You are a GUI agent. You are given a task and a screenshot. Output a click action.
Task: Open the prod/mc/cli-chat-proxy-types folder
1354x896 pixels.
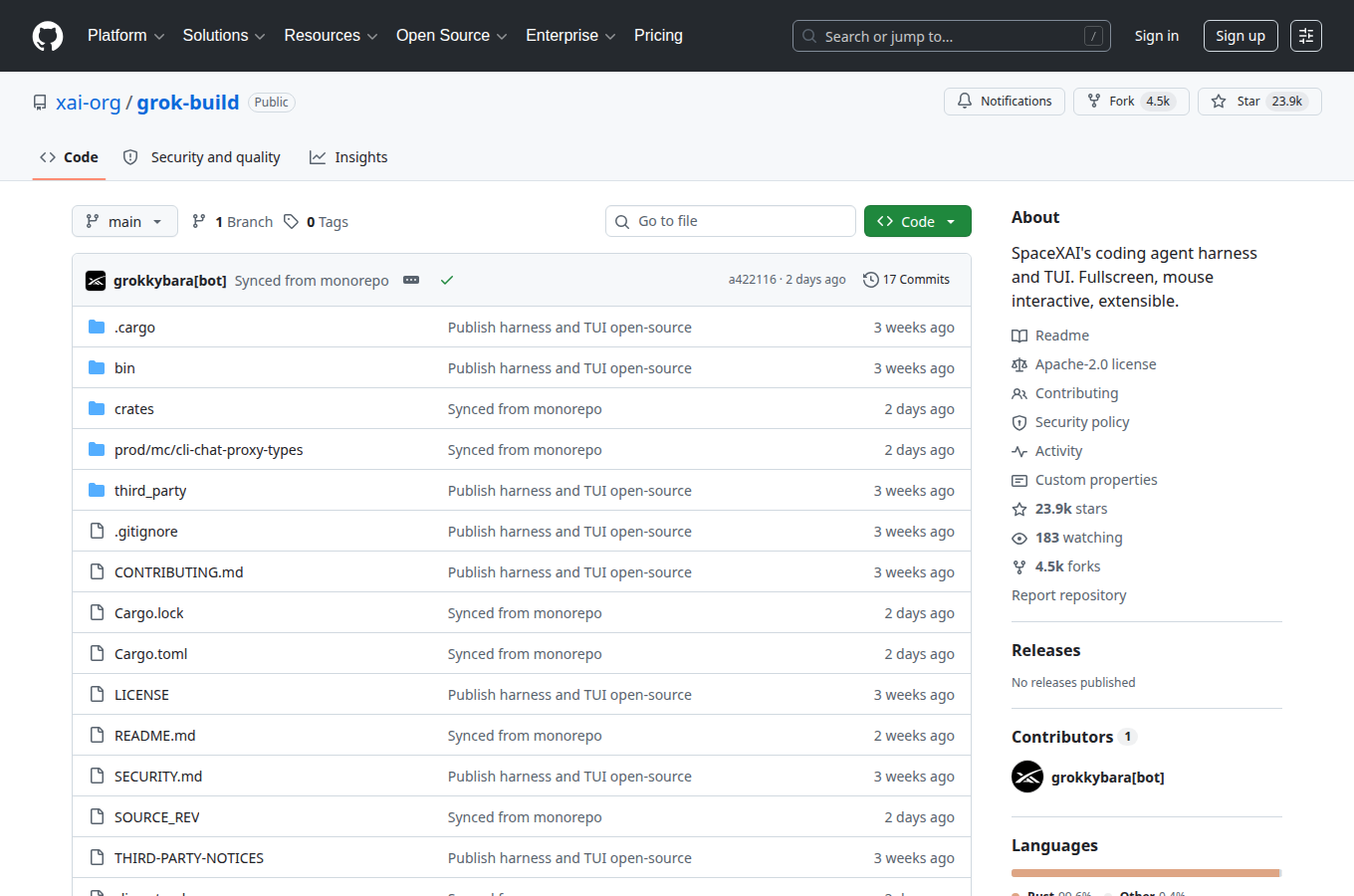(x=209, y=450)
